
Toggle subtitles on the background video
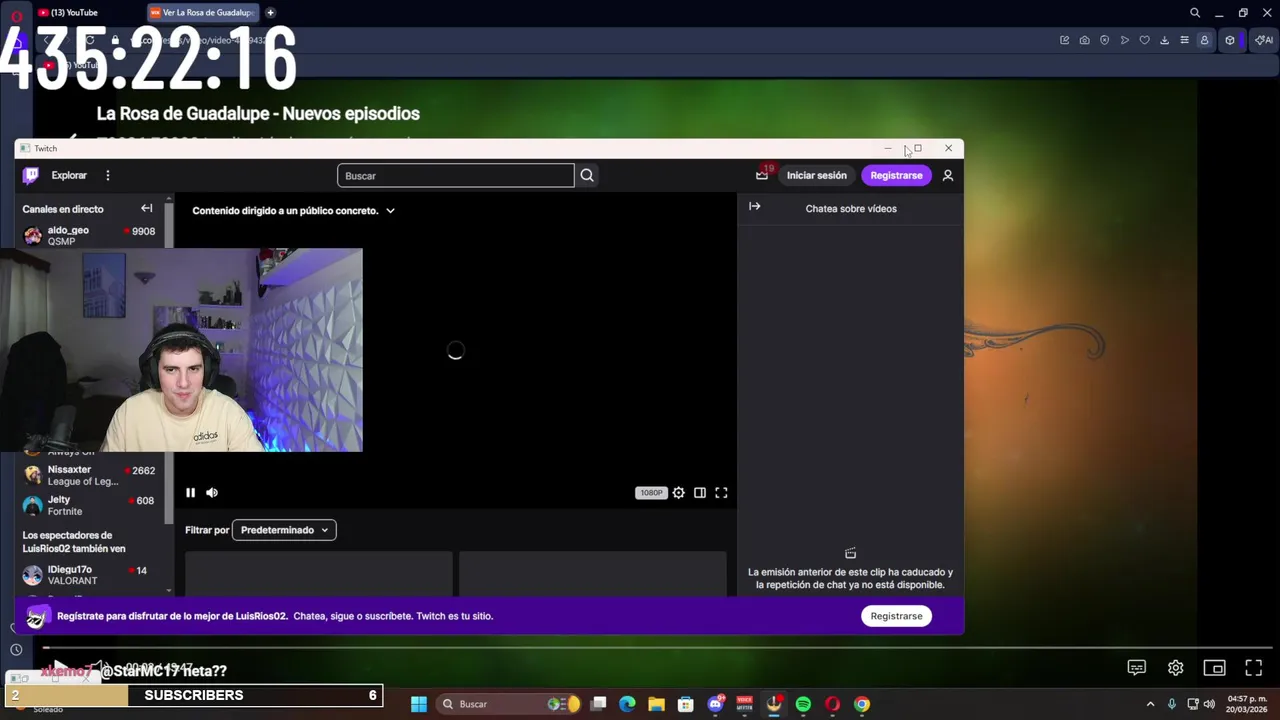click(1137, 668)
